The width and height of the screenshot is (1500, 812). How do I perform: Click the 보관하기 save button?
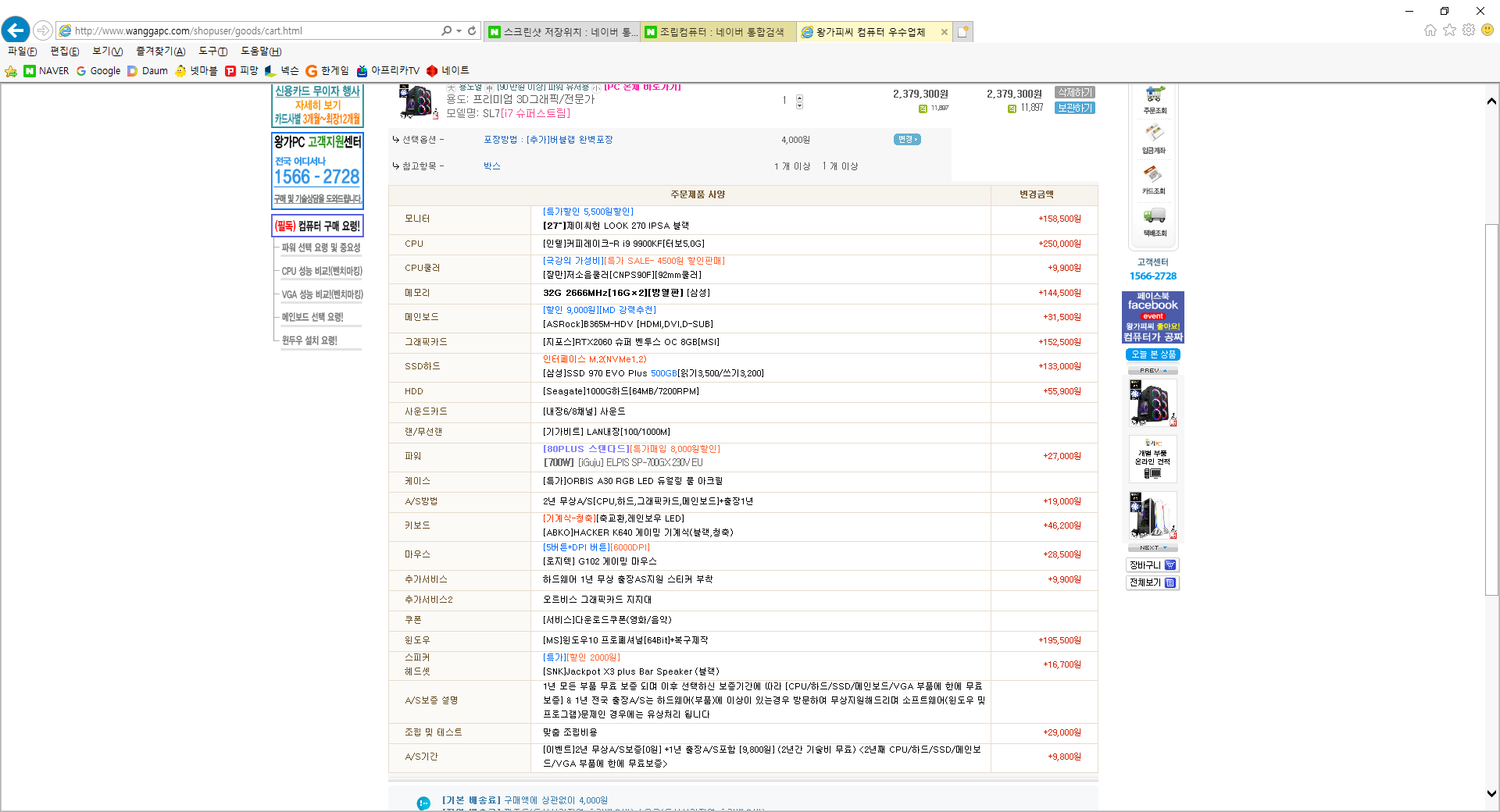tap(1075, 108)
